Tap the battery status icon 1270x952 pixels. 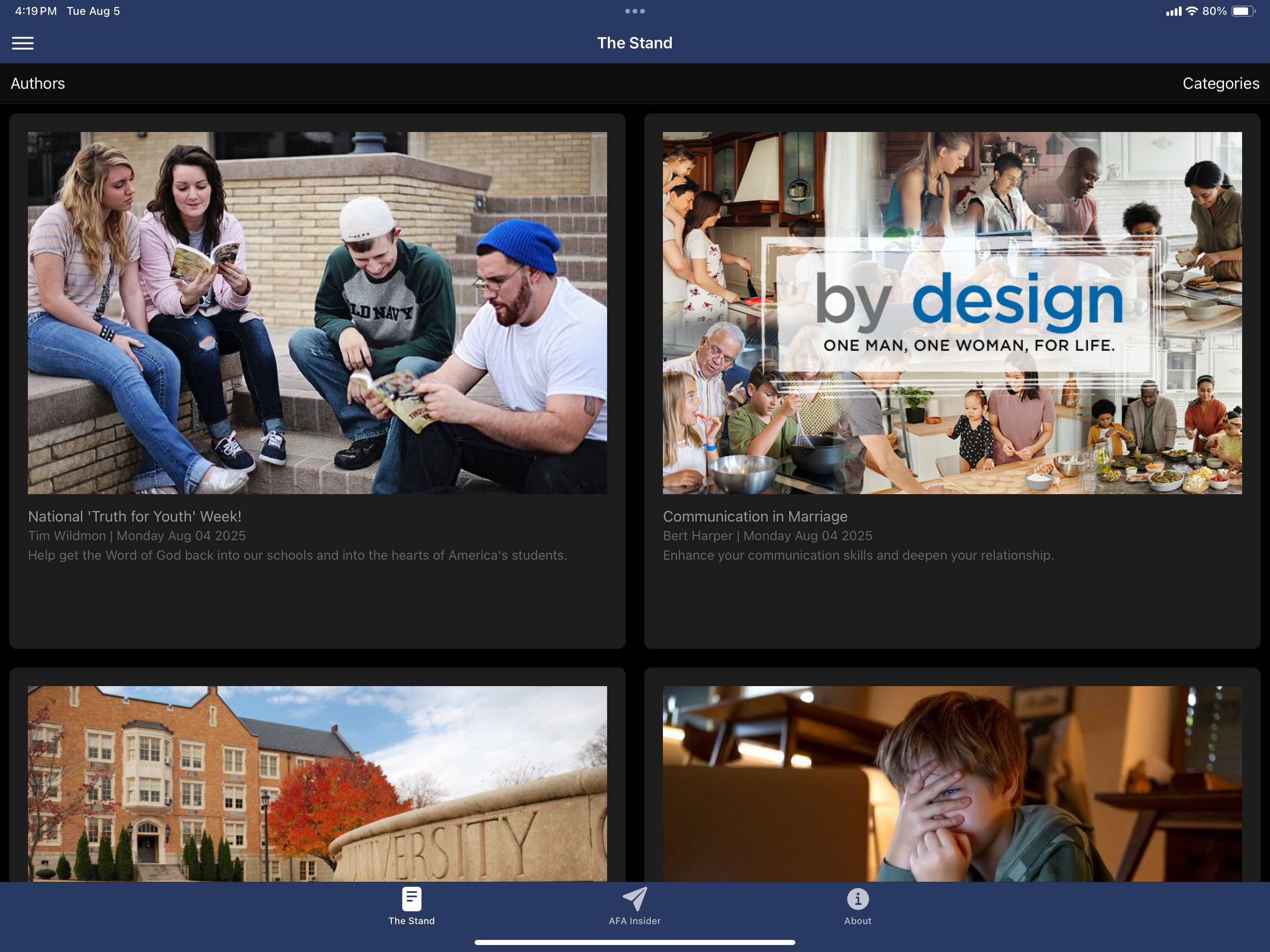pyautogui.click(x=1244, y=11)
